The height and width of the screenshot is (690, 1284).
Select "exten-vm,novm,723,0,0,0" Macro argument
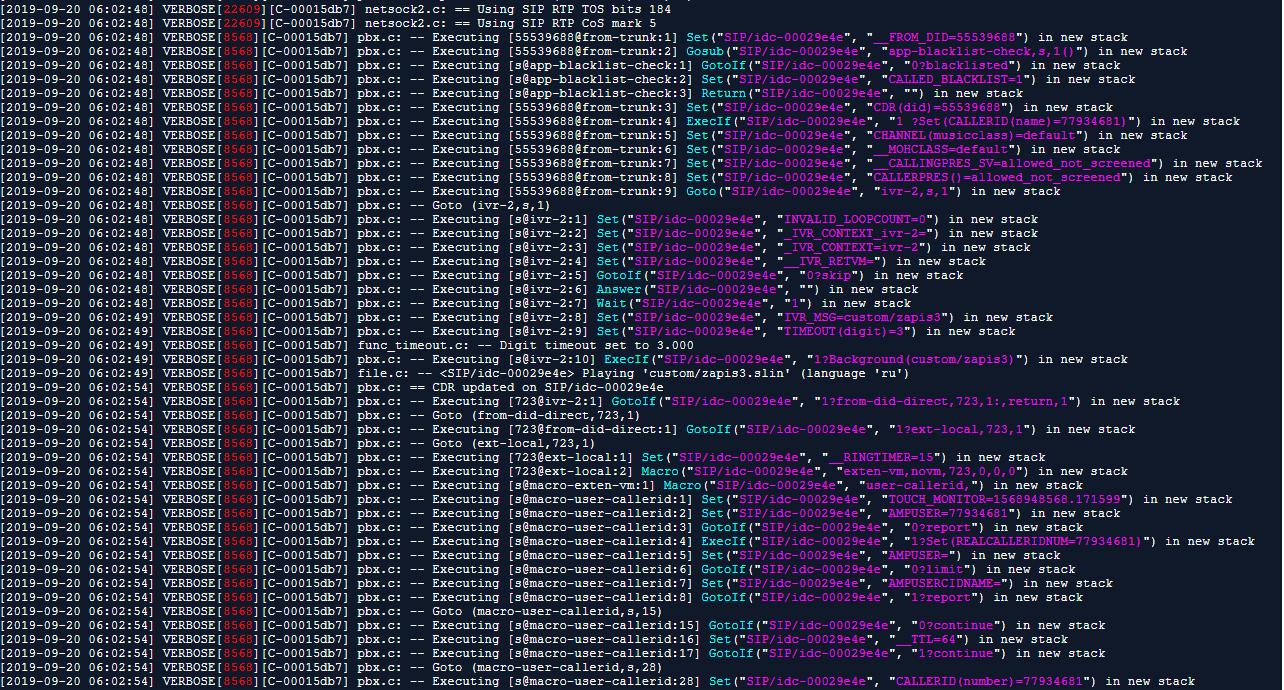coord(931,471)
